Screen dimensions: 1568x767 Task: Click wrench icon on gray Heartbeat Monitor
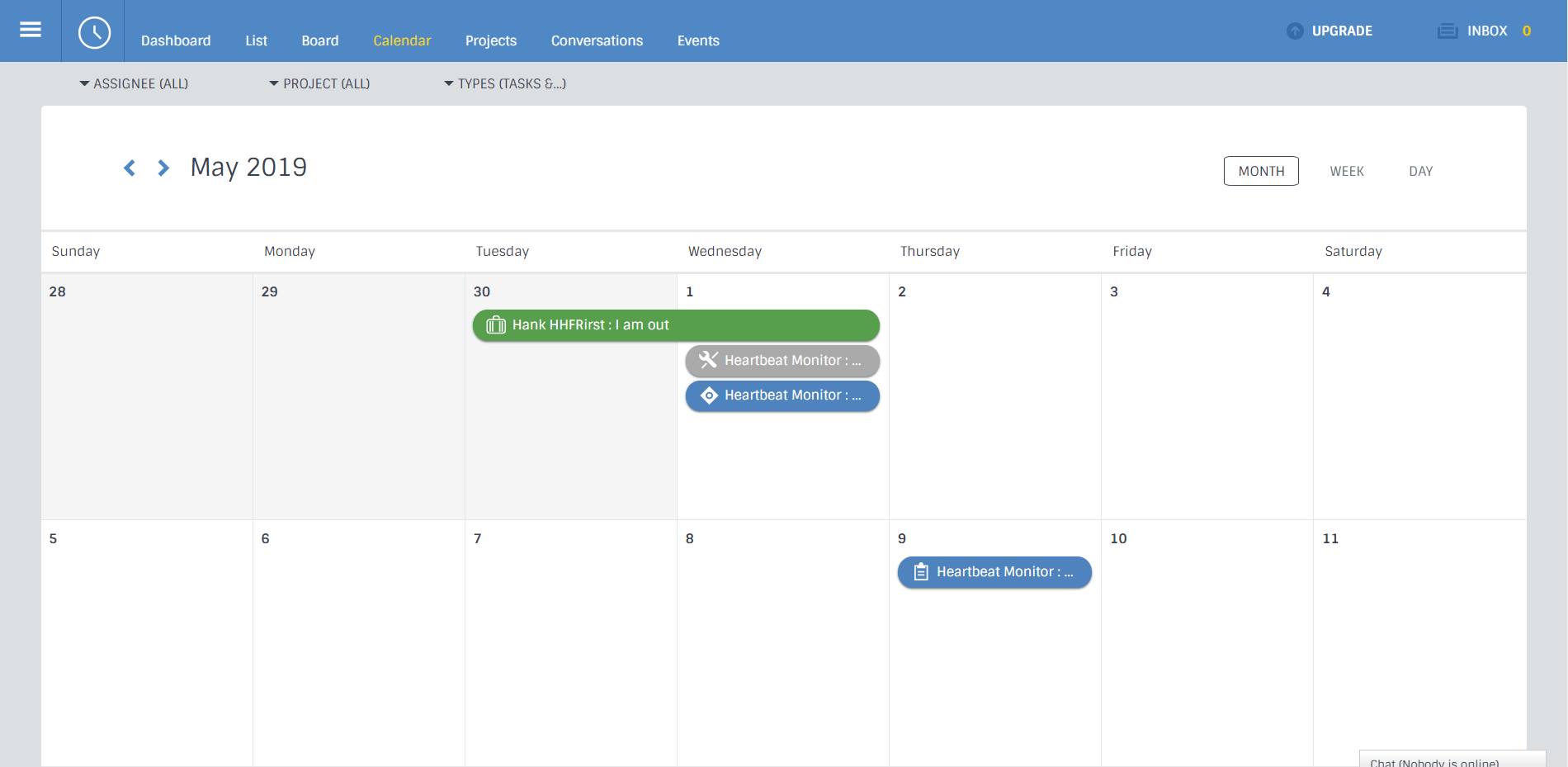pos(708,360)
